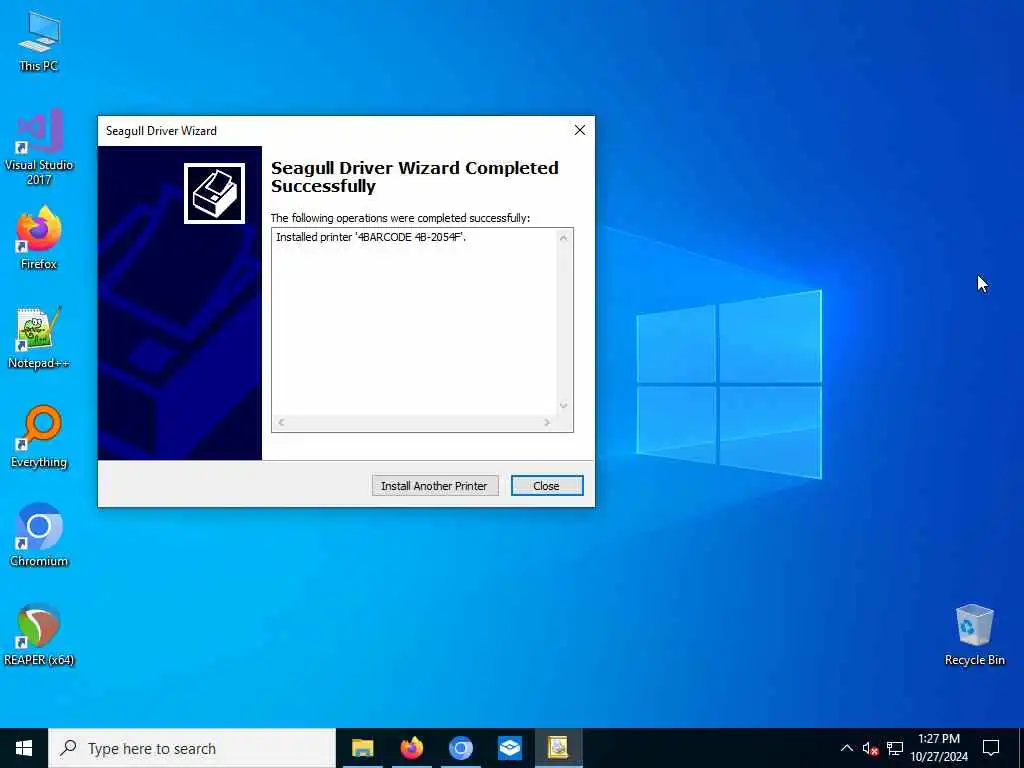Select Everything search desktop shortcut
This screenshot has height=768, width=1024.
pyautogui.click(x=39, y=436)
